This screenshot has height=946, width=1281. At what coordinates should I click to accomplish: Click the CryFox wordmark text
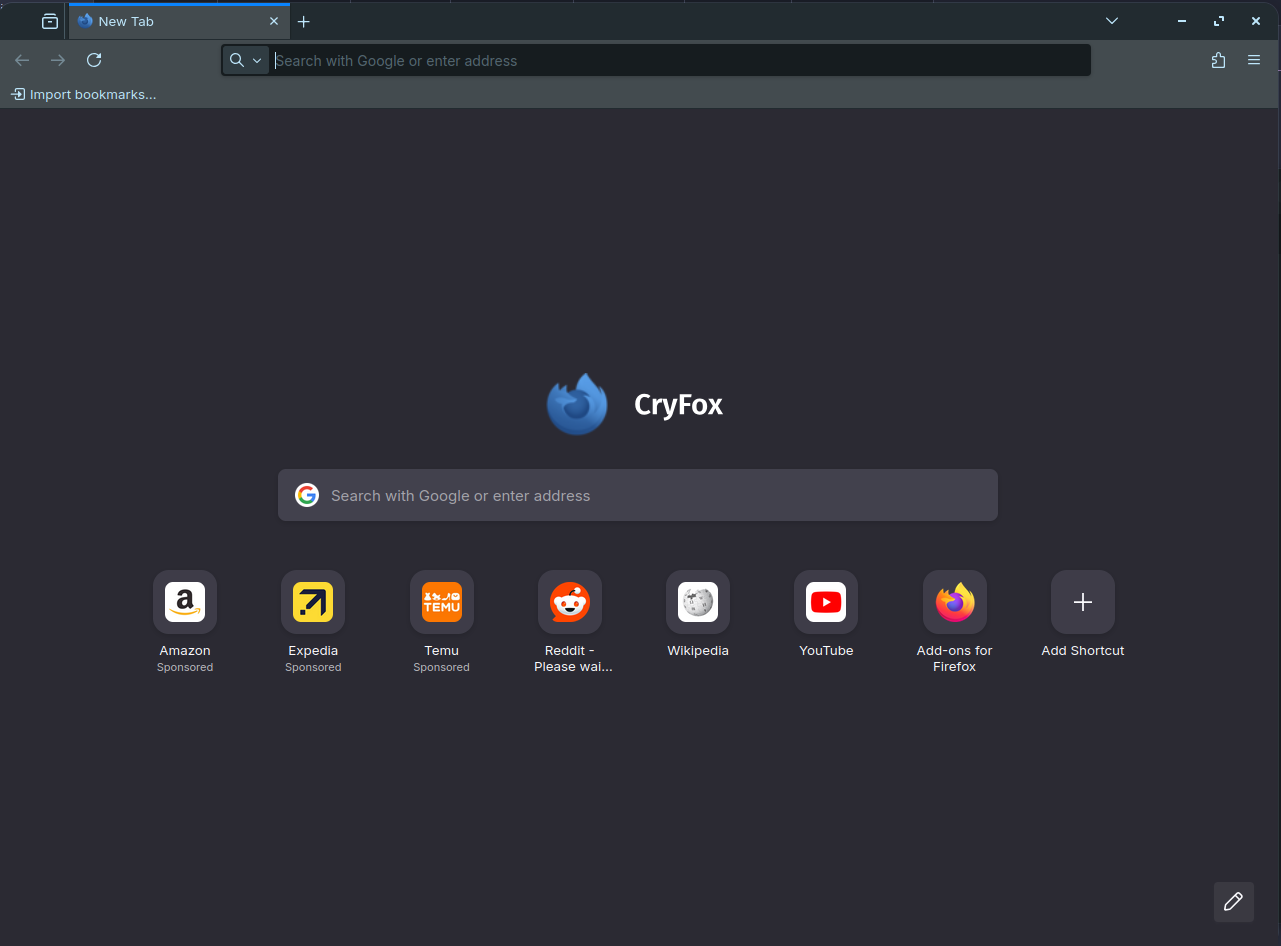(x=678, y=405)
